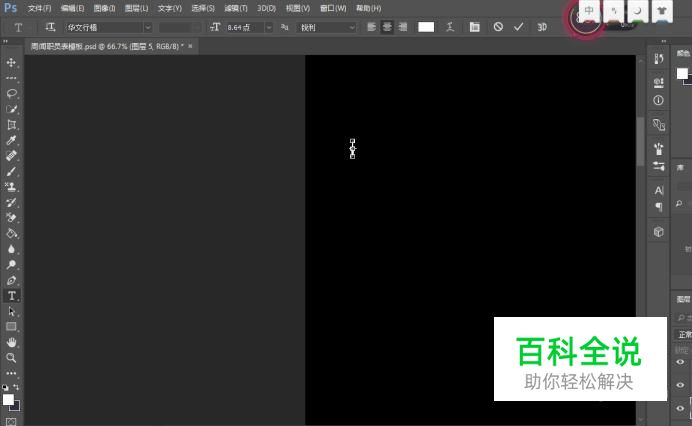Select the Blur tool
Viewport: 692px width, 426px height.
pos(11,249)
